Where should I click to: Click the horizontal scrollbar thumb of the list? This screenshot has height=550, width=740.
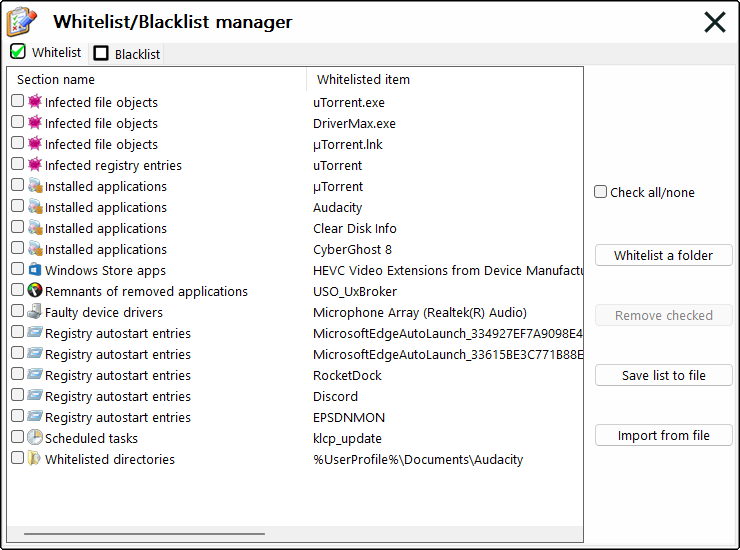[x=144, y=534]
